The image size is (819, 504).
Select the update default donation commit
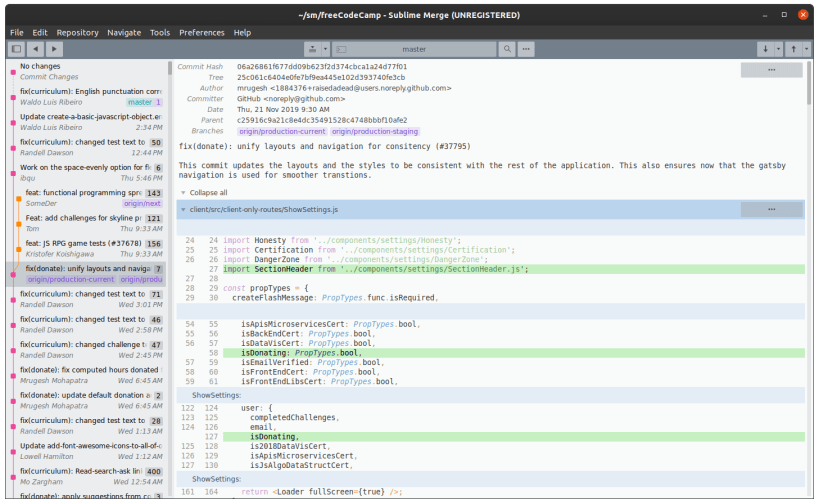pyautogui.click(x=88, y=401)
